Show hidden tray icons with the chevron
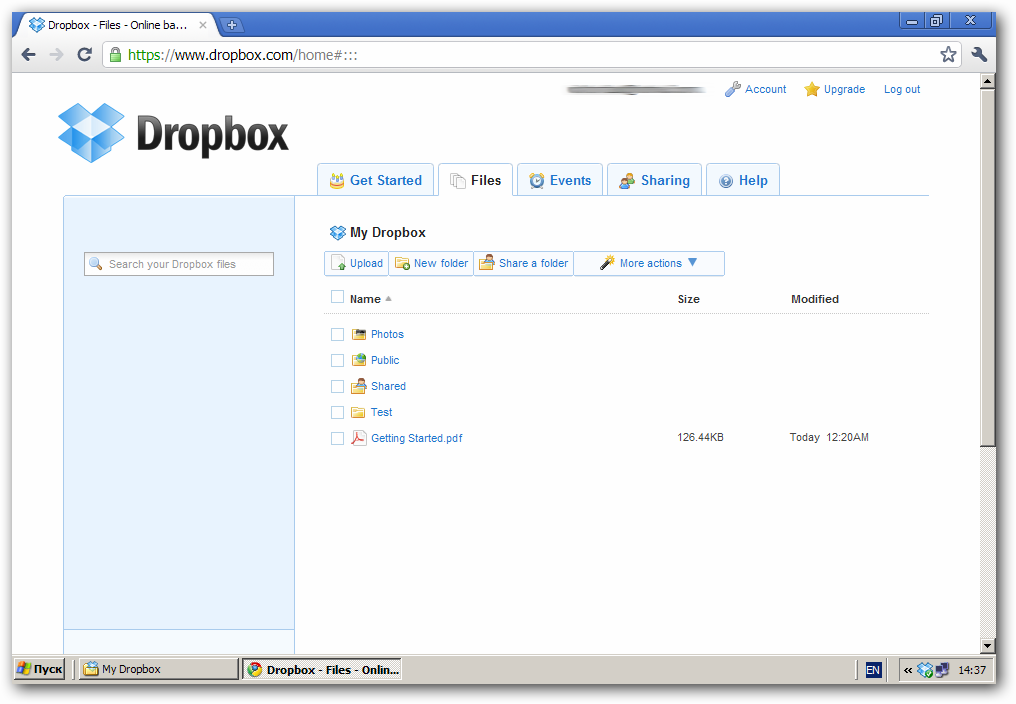The width and height of the screenshot is (1016, 704). tap(908, 670)
